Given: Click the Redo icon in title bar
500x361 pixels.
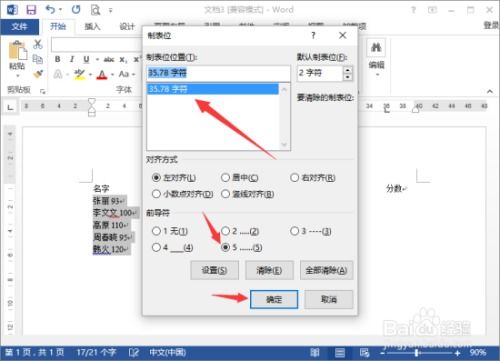Looking at the screenshot, I should pyautogui.click(x=76, y=9).
